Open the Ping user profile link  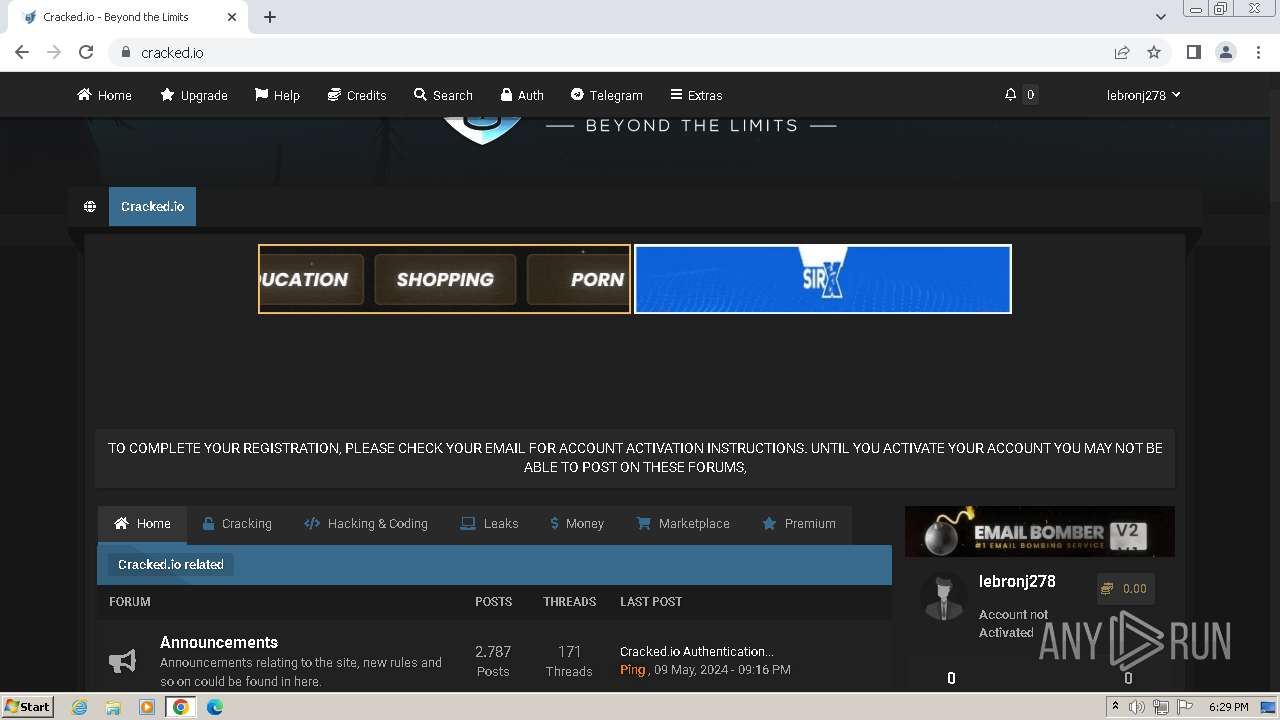632,670
